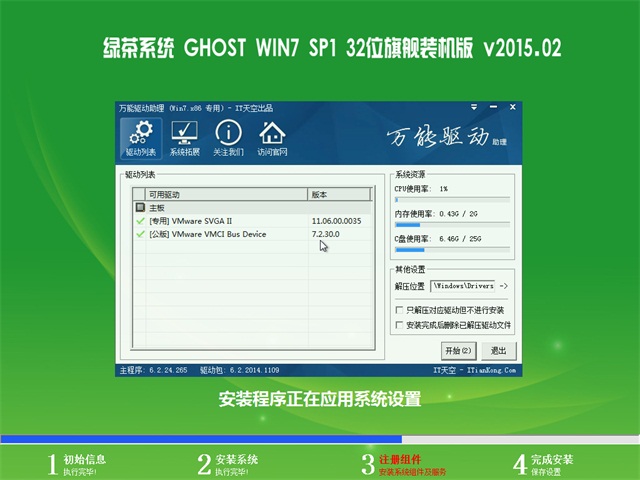Click the 访问官网 house icon

tap(271, 139)
